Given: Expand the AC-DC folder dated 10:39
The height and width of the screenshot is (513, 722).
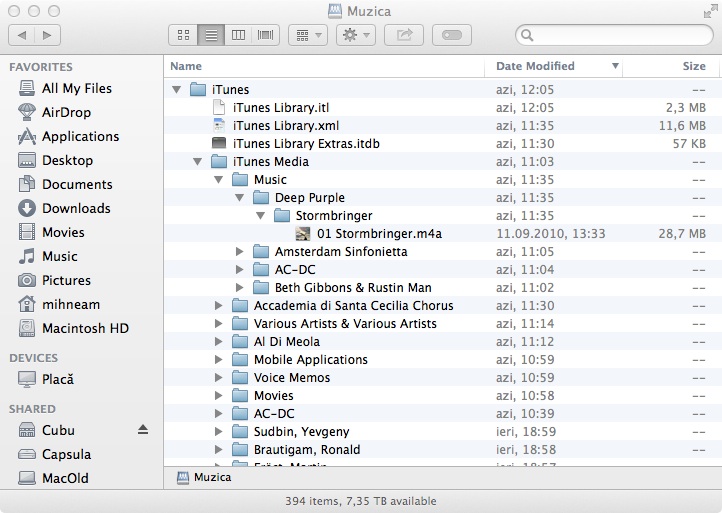Looking at the screenshot, I should [x=219, y=414].
